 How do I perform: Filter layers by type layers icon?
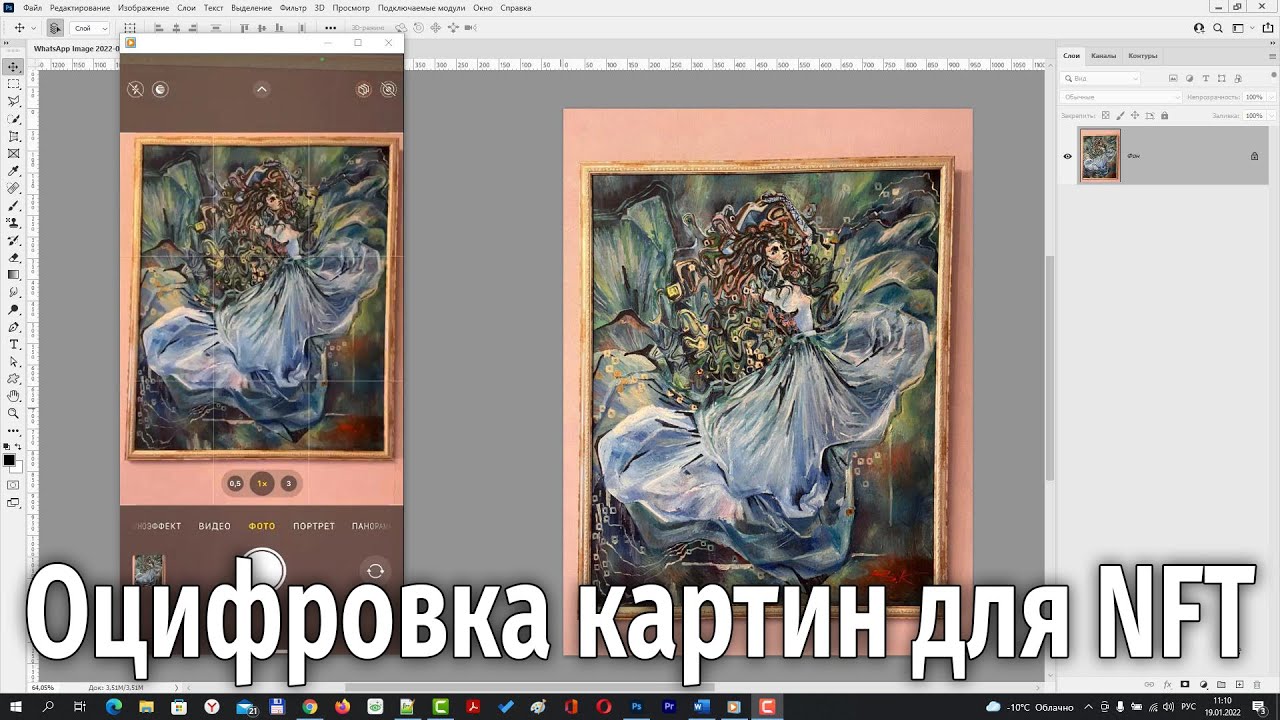(x=1206, y=78)
